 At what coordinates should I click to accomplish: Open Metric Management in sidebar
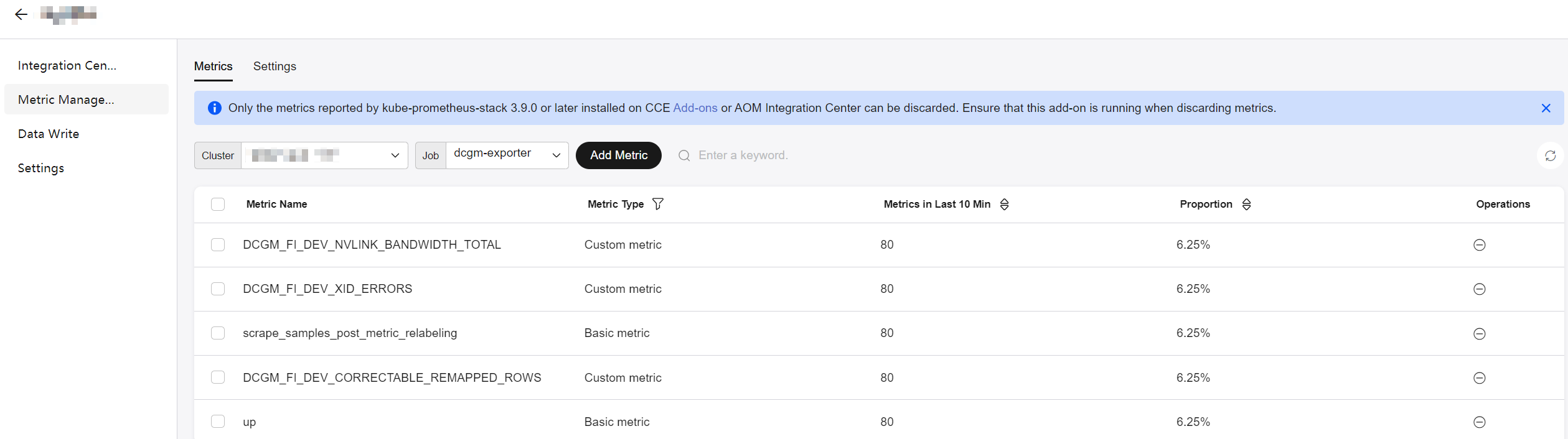(x=87, y=99)
